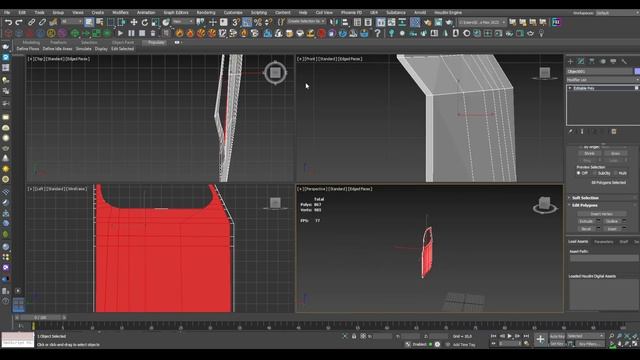Activate Select and Scale tool
Screen dimensions: 640x360
pos(156,22)
